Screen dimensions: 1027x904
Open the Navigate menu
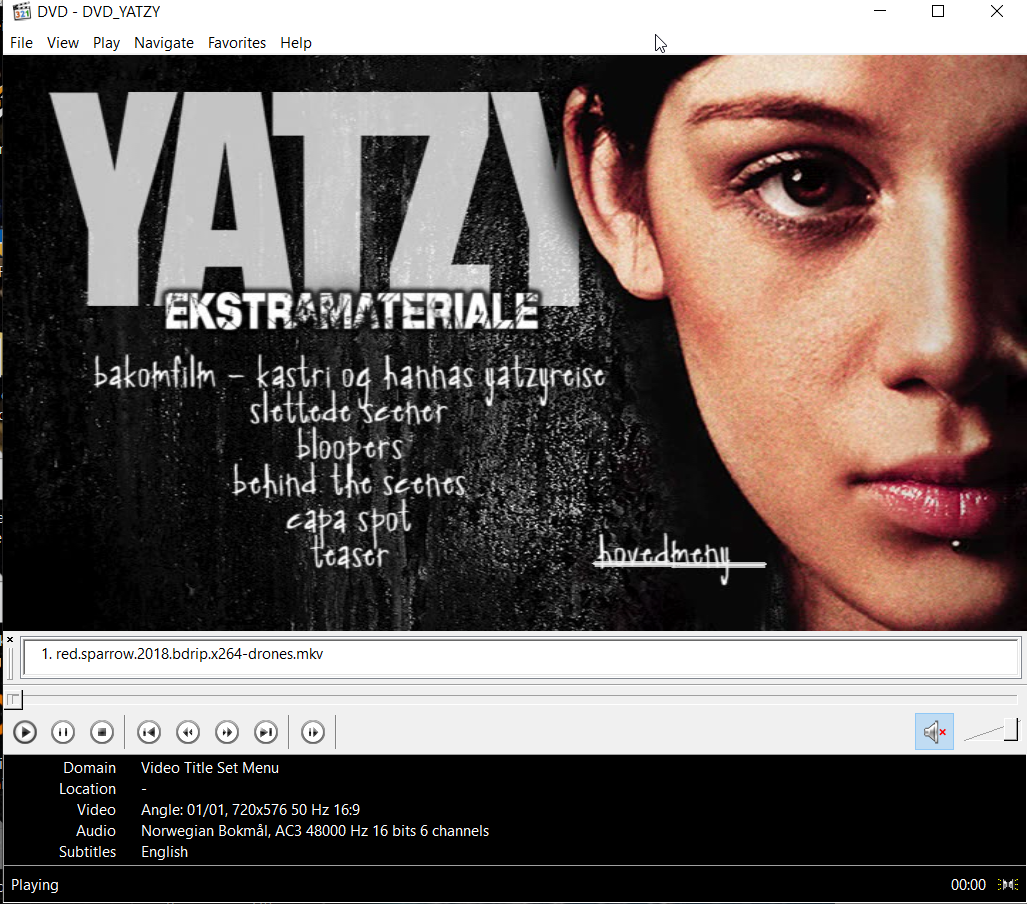point(164,43)
